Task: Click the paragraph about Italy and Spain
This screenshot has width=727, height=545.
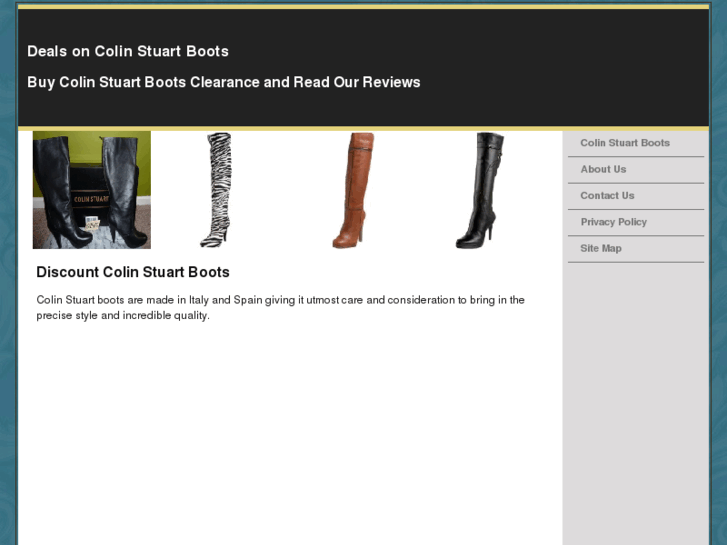Action: pos(281,308)
